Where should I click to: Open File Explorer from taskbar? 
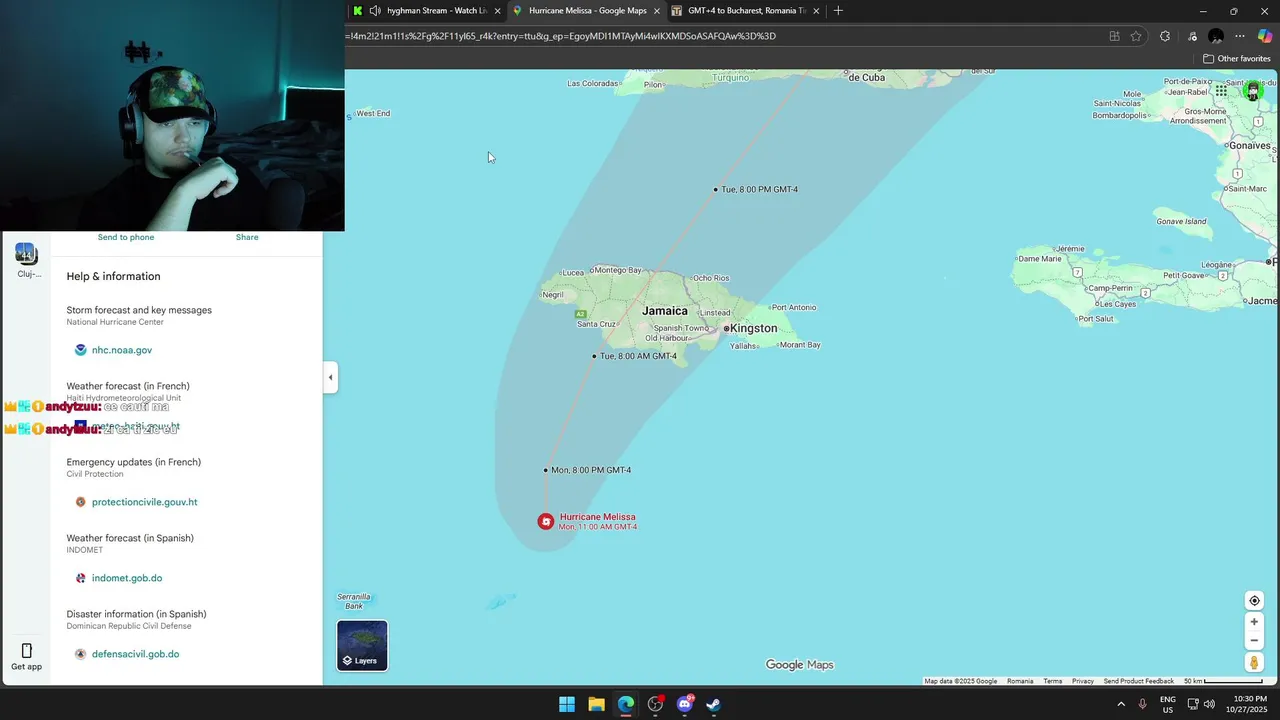pyautogui.click(x=596, y=704)
